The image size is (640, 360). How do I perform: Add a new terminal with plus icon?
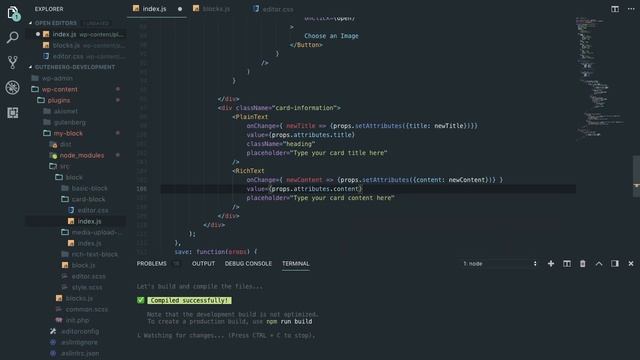551,264
